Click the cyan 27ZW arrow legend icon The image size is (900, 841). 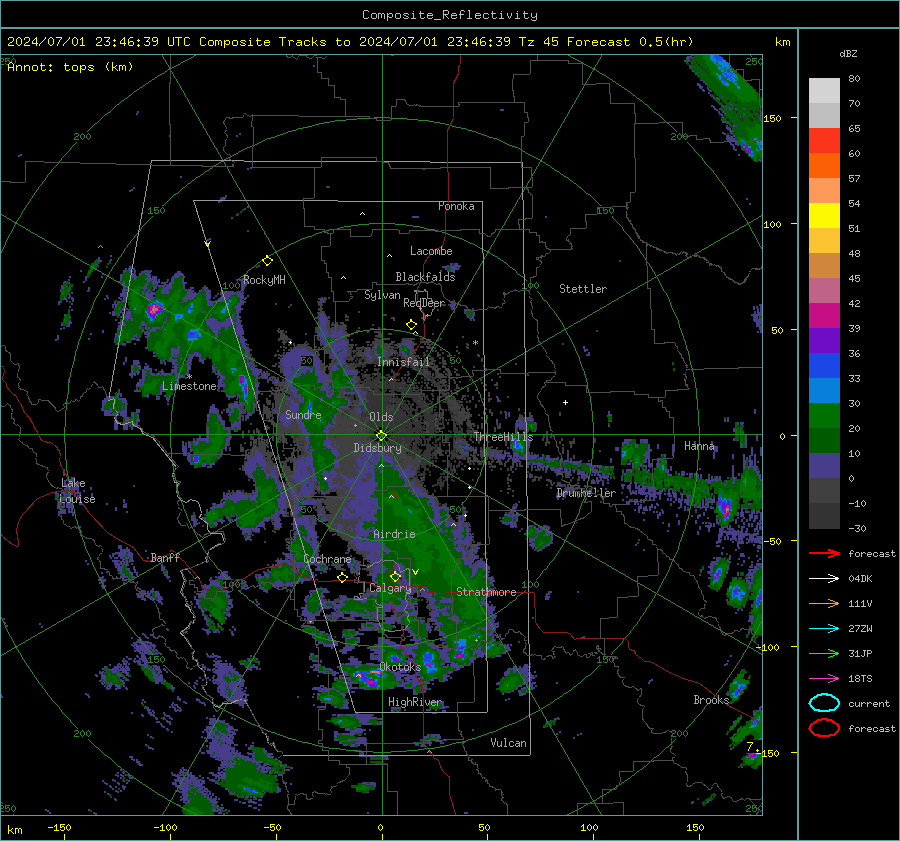point(824,629)
